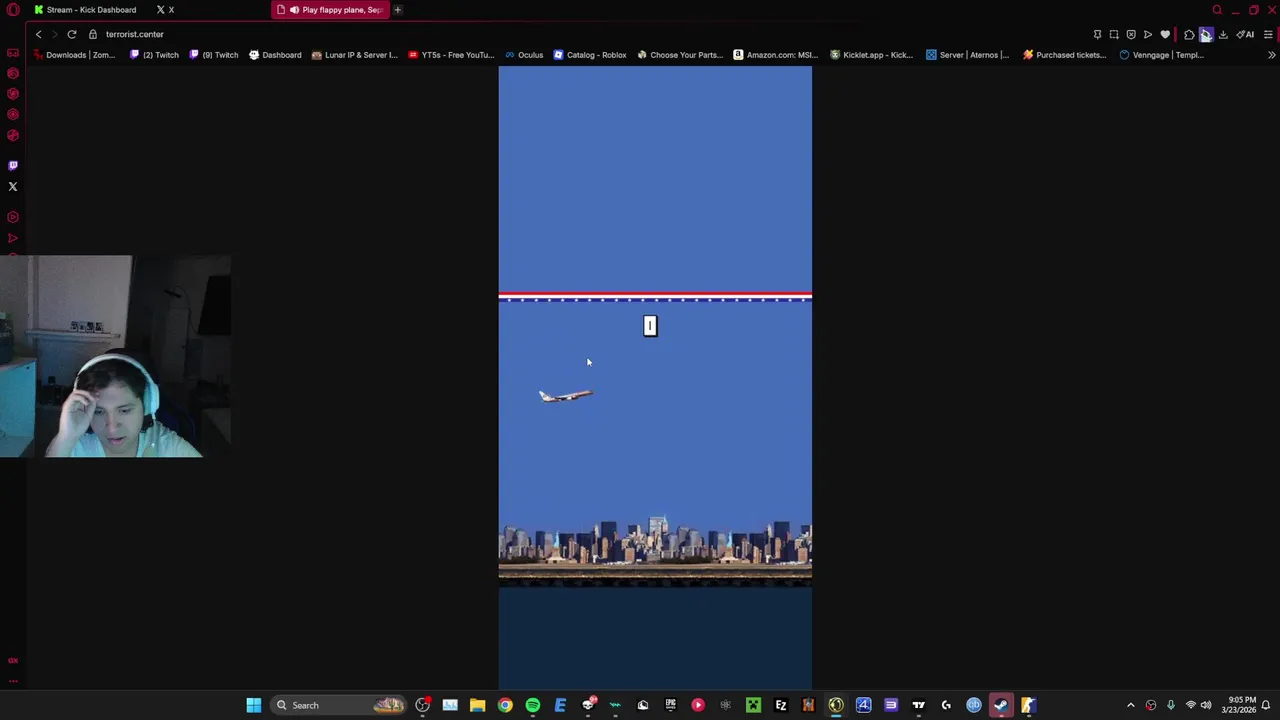Open Spotify from the taskbar
The width and height of the screenshot is (1280, 720).
click(533, 705)
